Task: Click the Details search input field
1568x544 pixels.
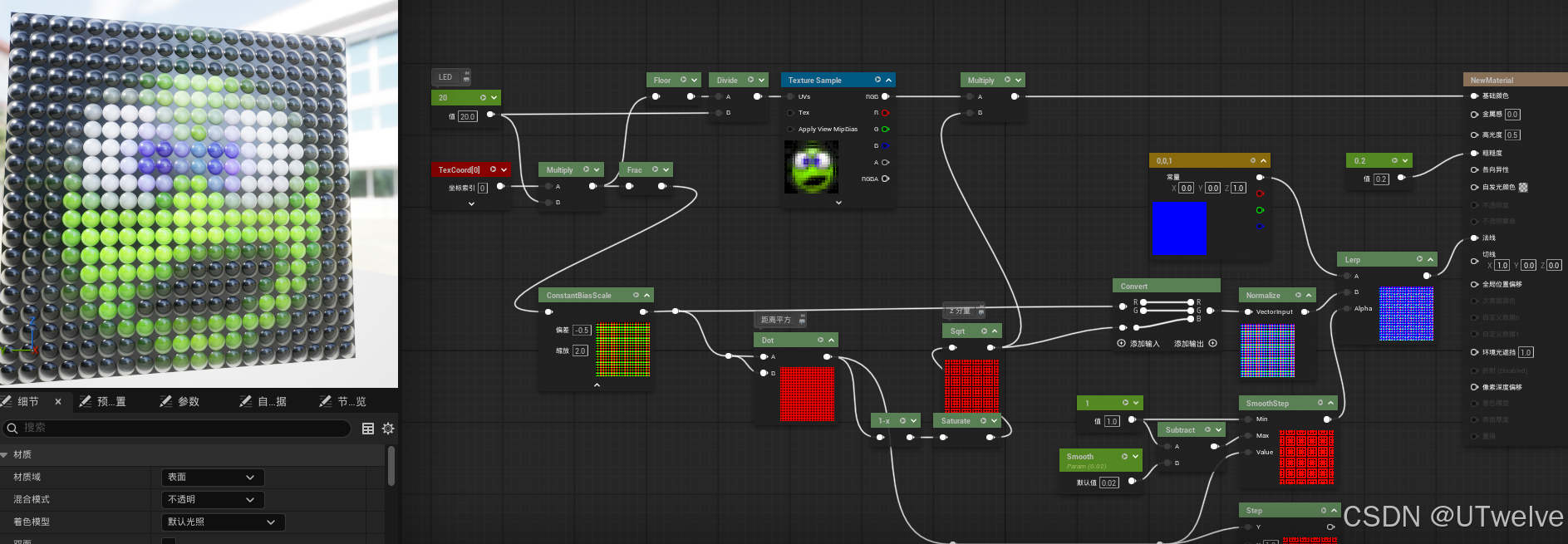Action: tap(176, 428)
